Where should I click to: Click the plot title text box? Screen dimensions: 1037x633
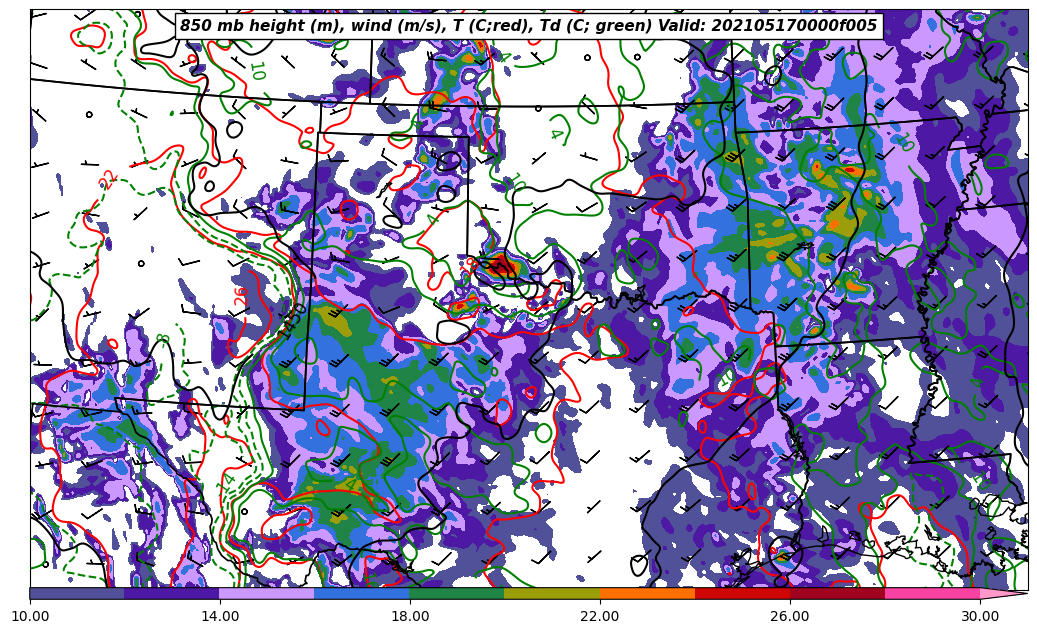[x=528, y=26]
